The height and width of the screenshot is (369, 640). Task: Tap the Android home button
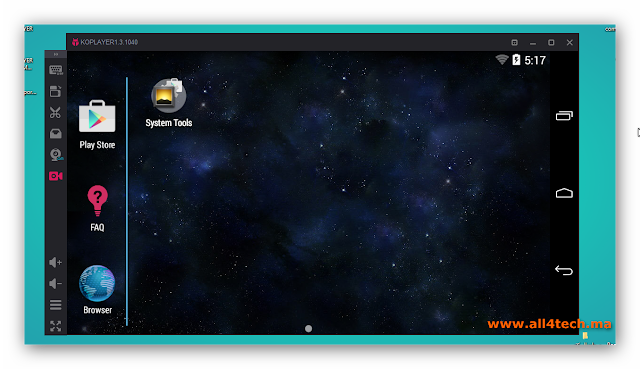tap(564, 193)
